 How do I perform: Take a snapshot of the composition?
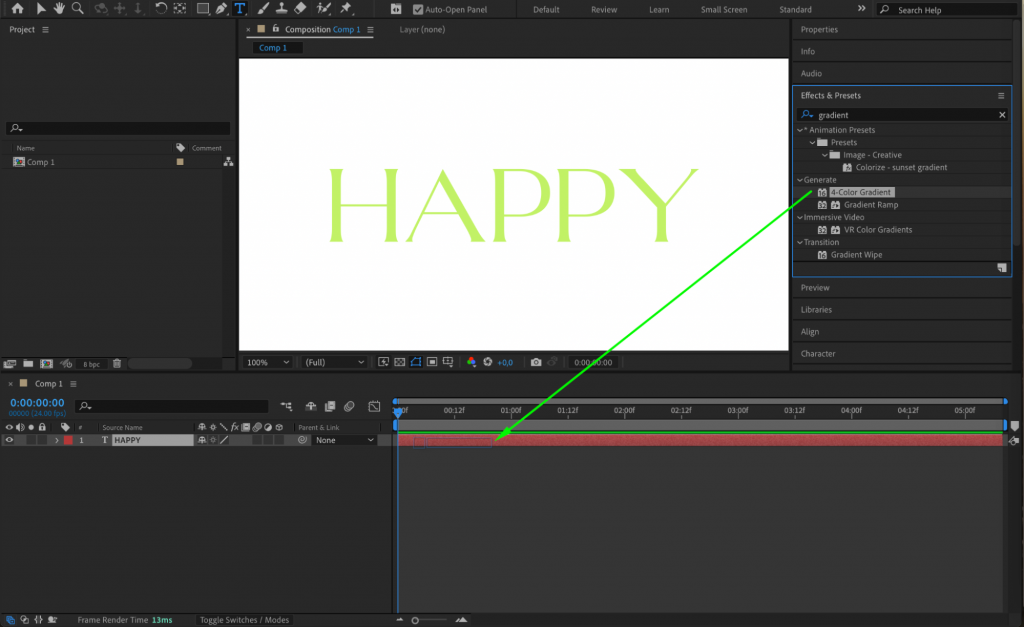click(x=536, y=362)
